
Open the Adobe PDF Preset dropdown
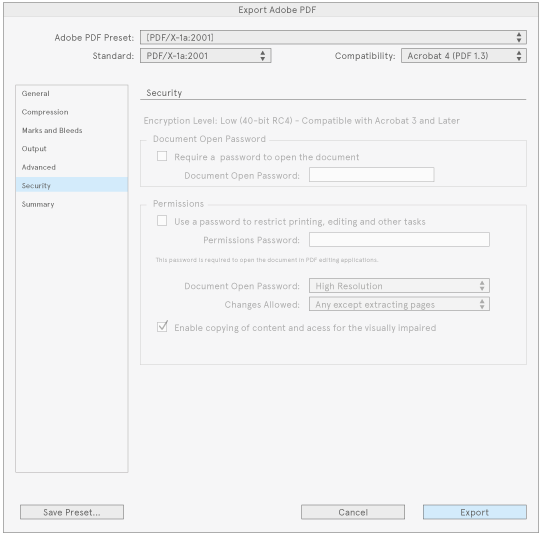coord(333,37)
